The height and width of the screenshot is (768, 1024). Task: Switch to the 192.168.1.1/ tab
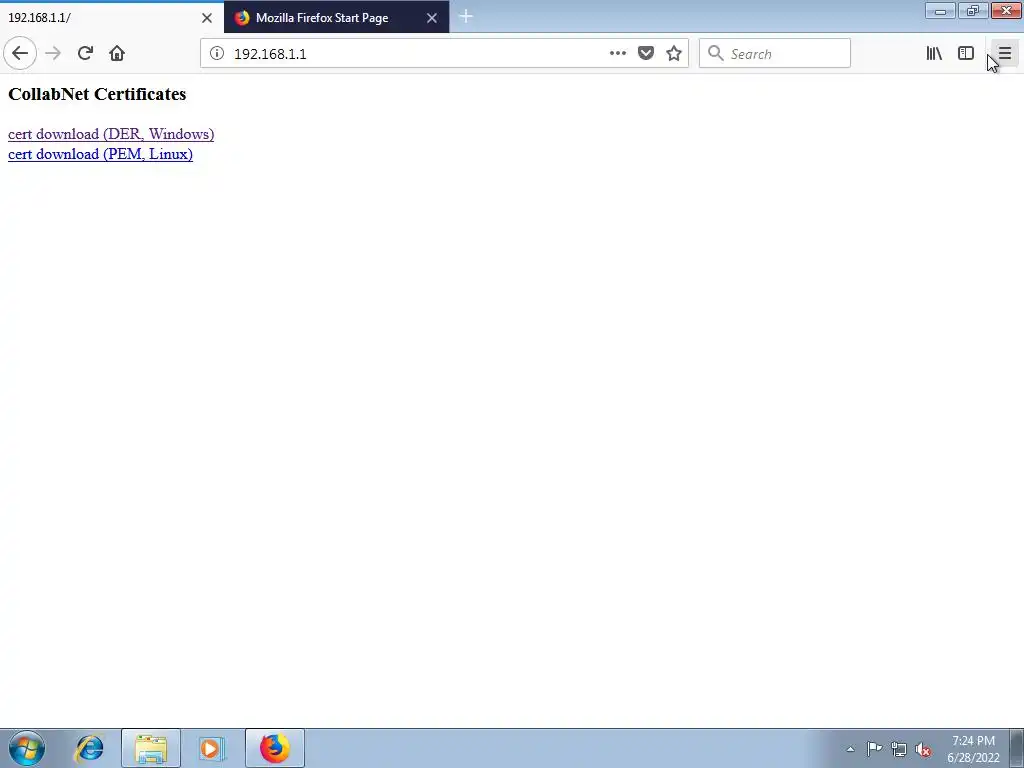tap(112, 18)
